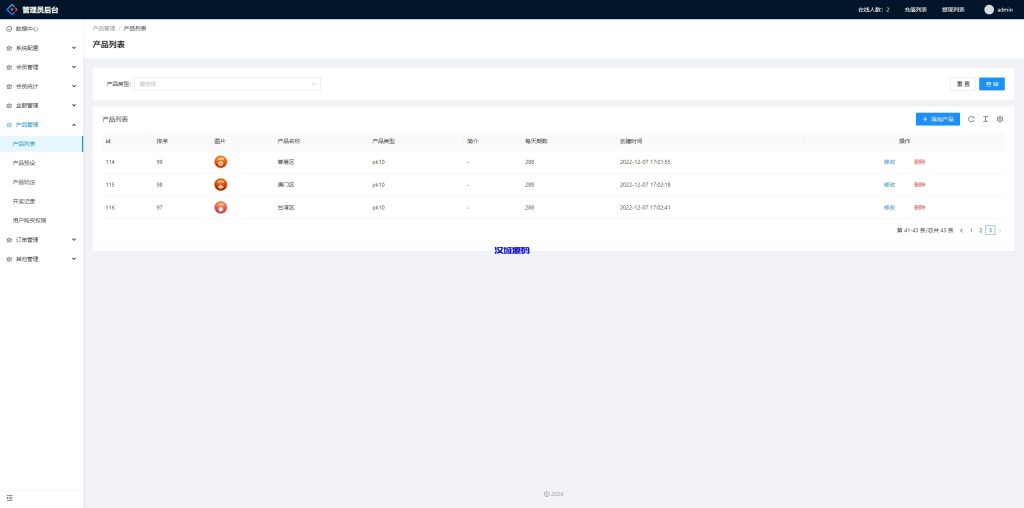Click the 管理员后台 logo icon

tap(12, 9)
